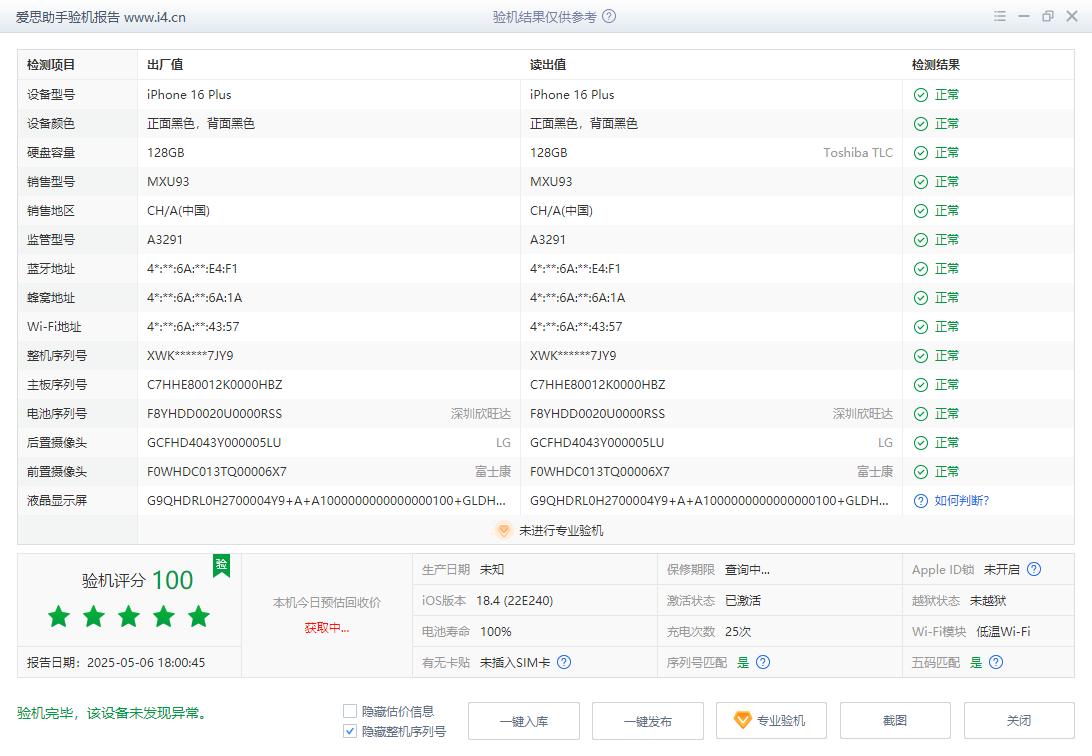Image resolution: width=1092 pixels, height=756 pixels.
Task: Click the green check icon for 设备型号
Action: [921, 95]
